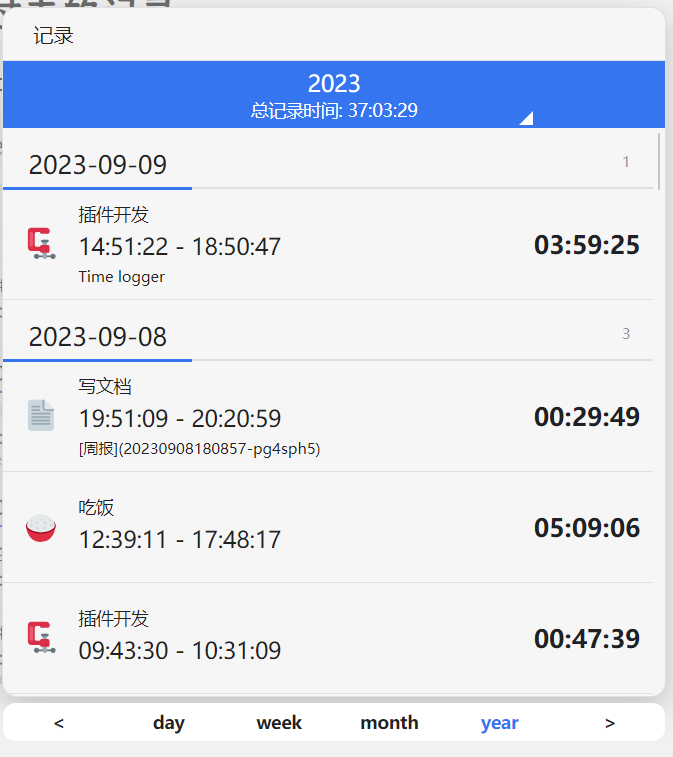Click the Time logger note text
This screenshot has width=673, height=757.
coord(122,277)
